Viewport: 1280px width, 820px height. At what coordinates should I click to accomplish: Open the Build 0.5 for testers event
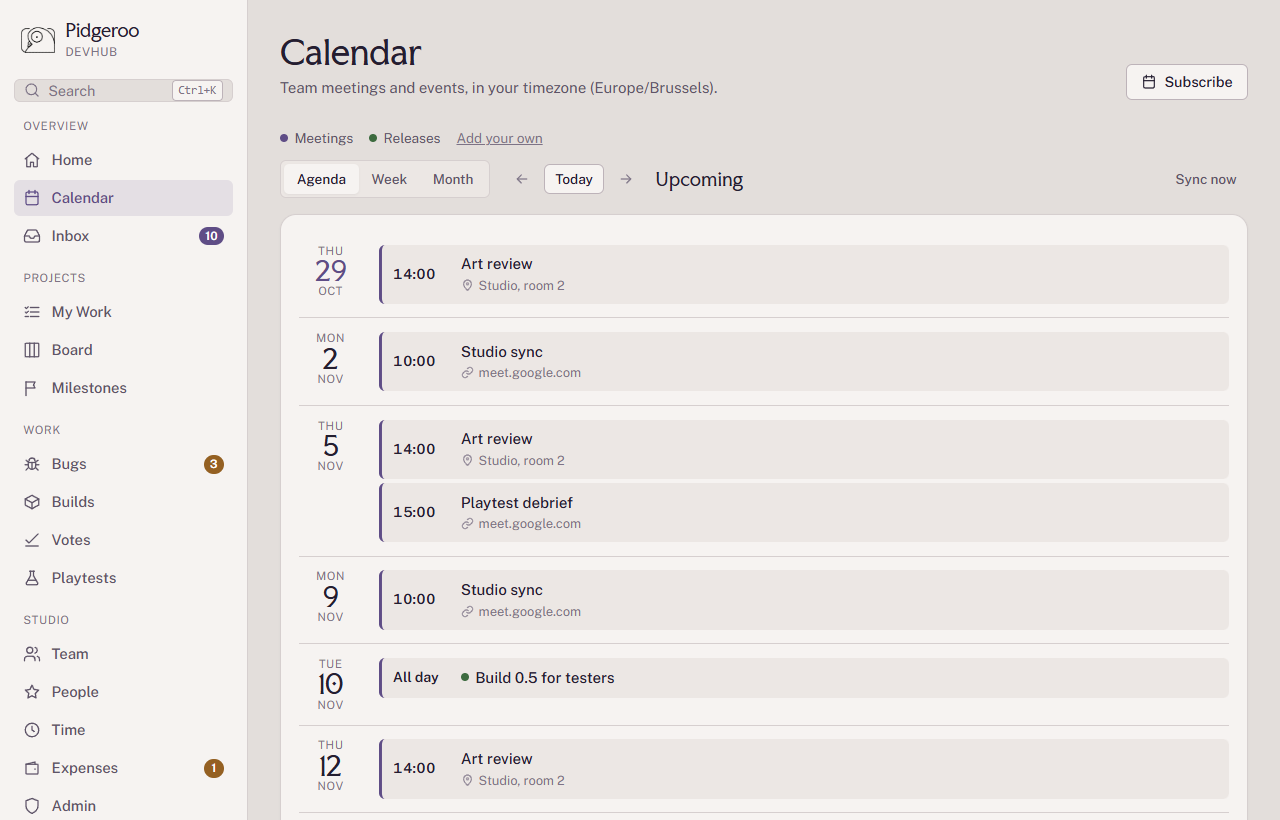click(804, 678)
